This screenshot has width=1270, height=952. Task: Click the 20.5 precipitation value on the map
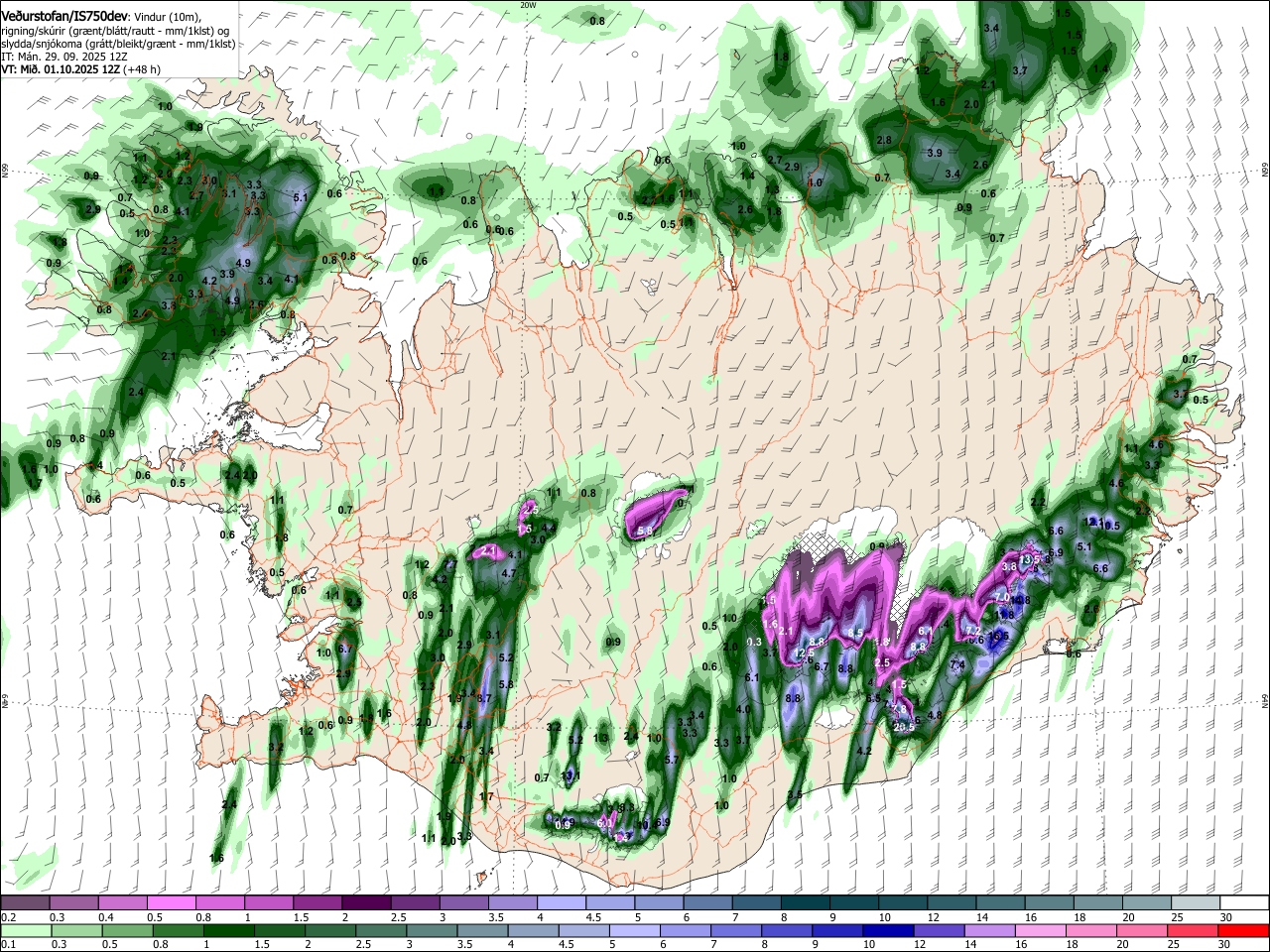click(x=904, y=727)
